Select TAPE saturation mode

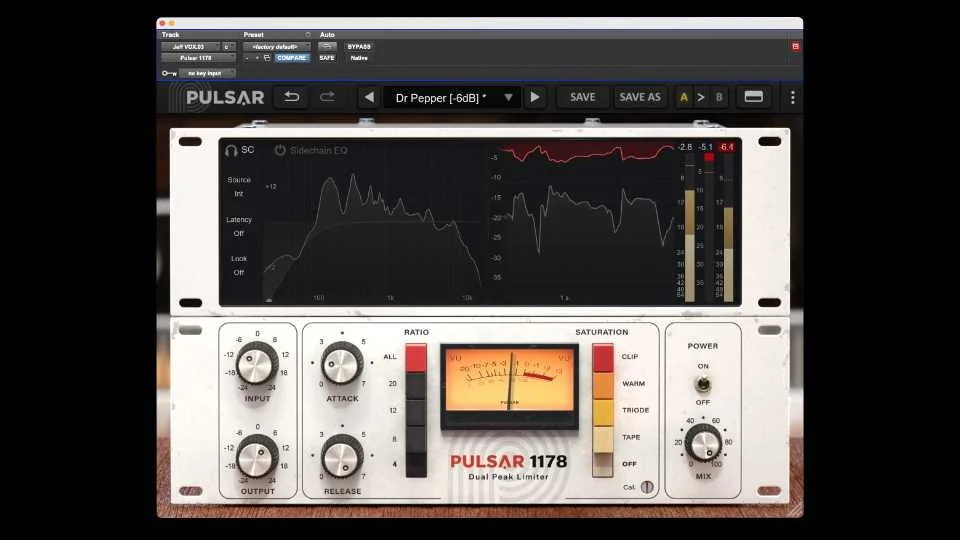[602, 438]
